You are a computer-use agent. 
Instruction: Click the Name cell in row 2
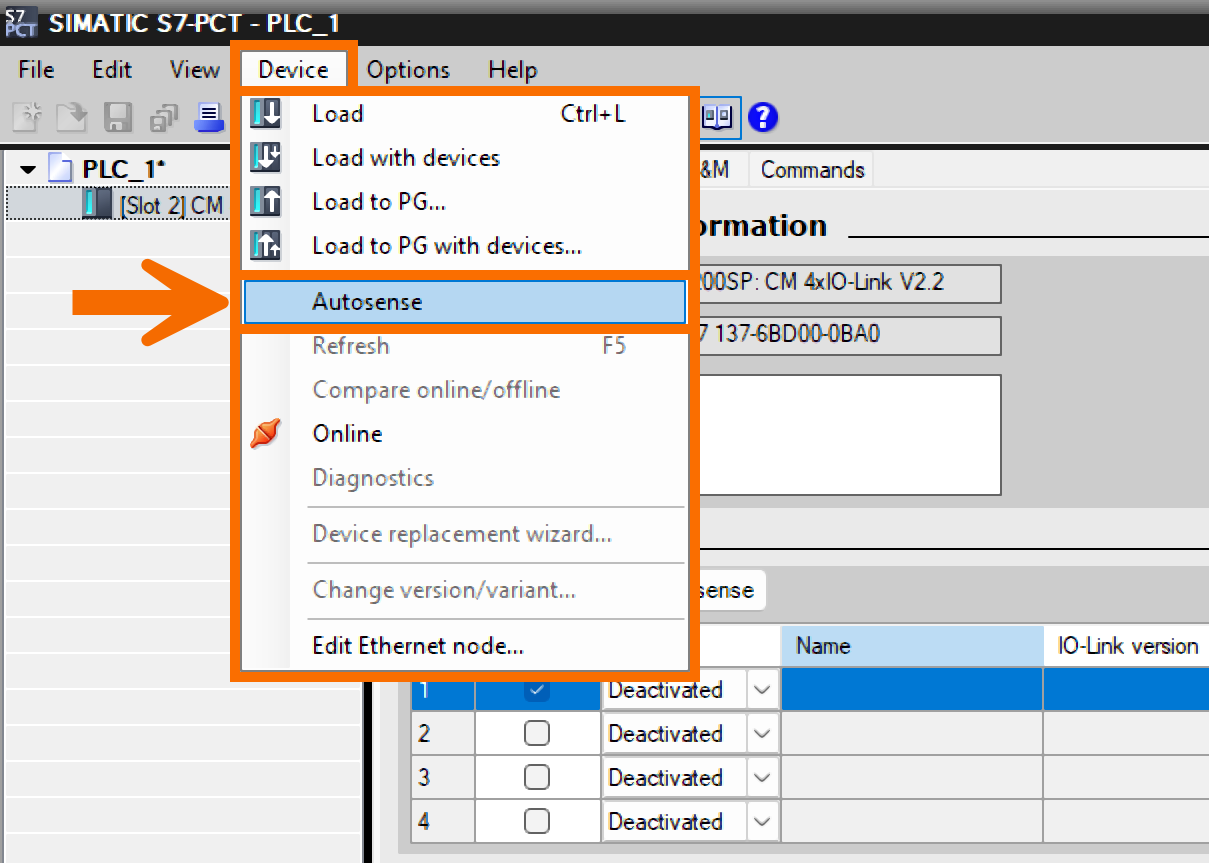coord(912,734)
